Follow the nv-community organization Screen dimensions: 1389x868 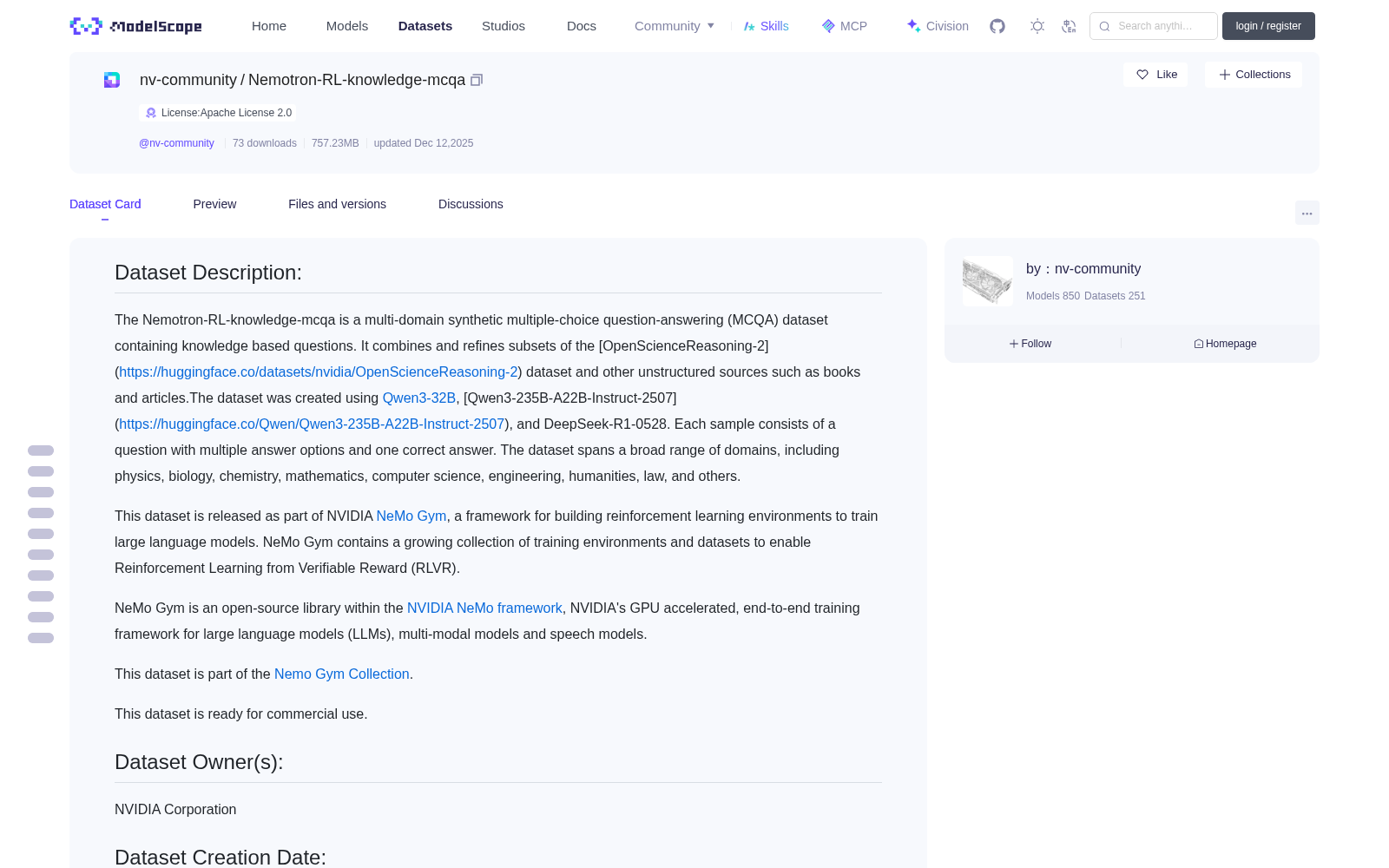pyautogui.click(x=1030, y=344)
